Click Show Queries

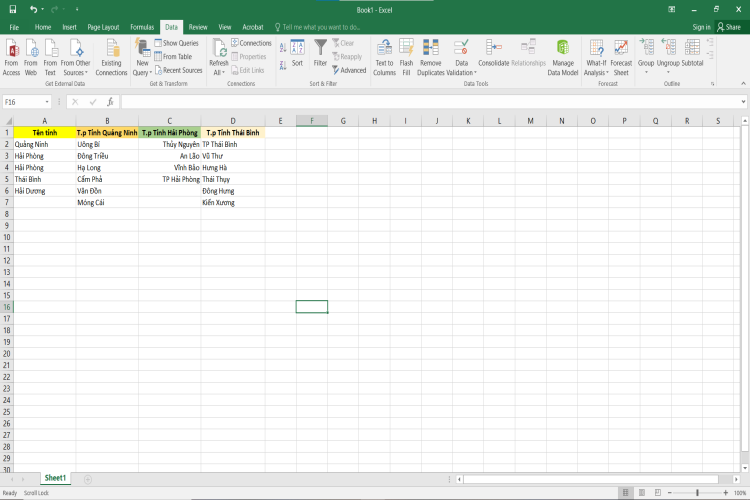(176, 43)
